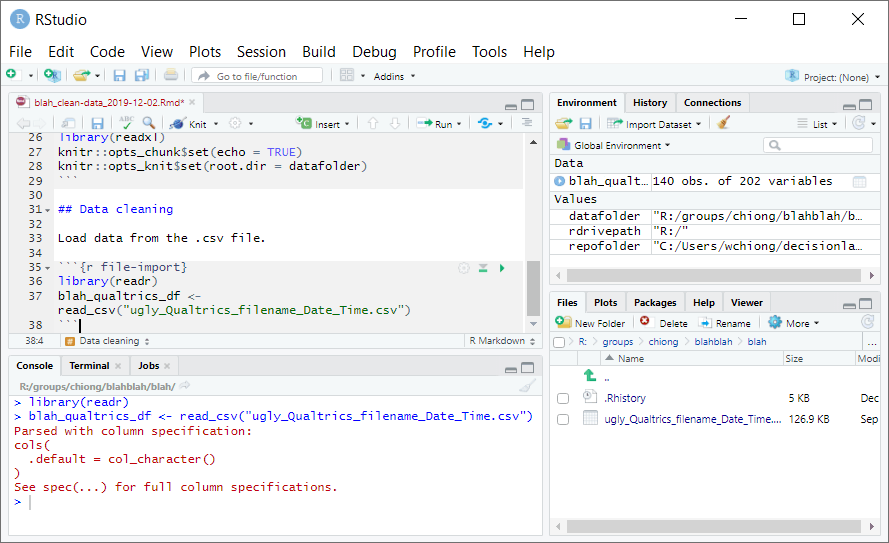This screenshot has height=543, width=889.
Task: Switch to the Terminal tab
Action: (x=89, y=366)
